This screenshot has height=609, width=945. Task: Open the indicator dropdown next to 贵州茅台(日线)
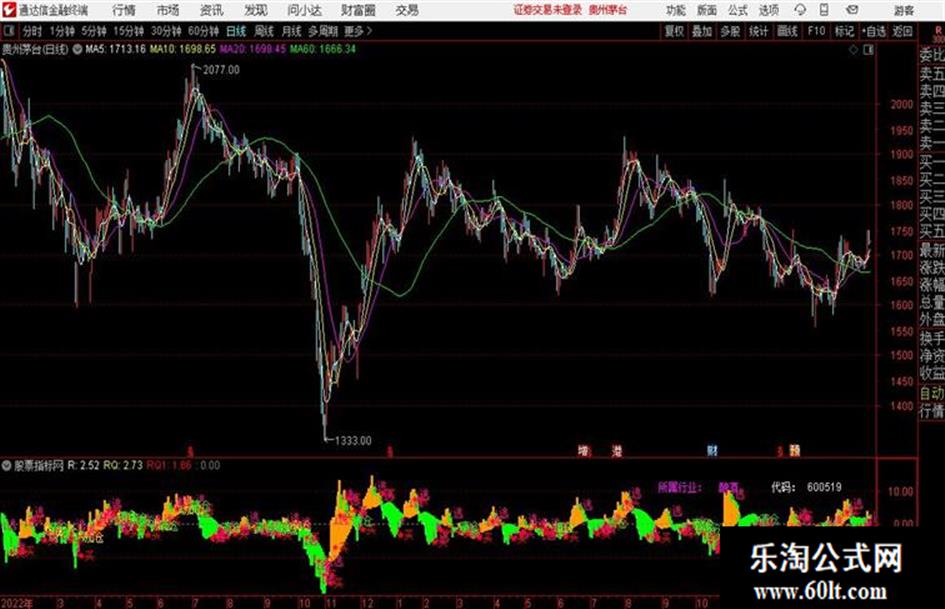77,49
